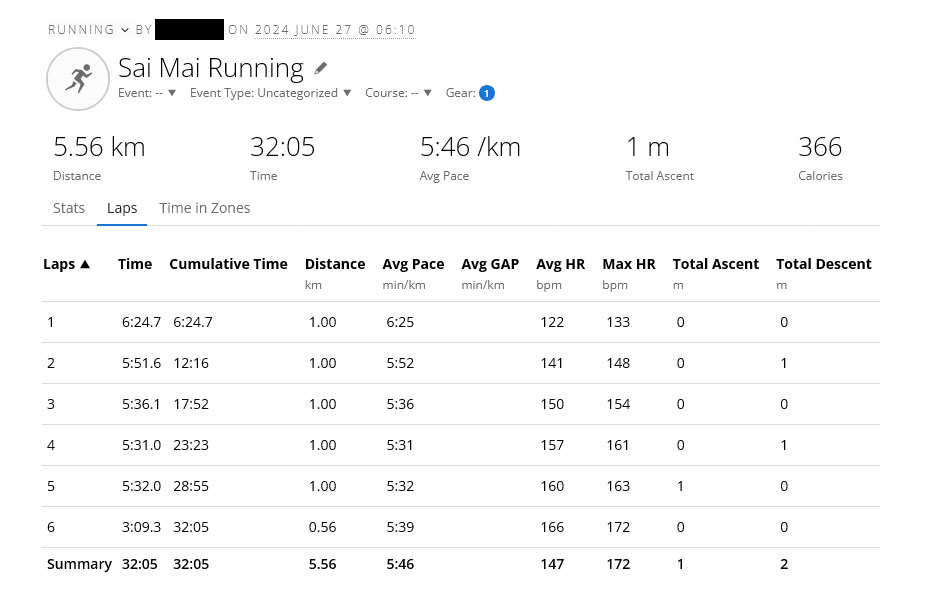The width and height of the screenshot is (950, 607).
Task: Select lap 4 row number
Action: click(x=51, y=445)
